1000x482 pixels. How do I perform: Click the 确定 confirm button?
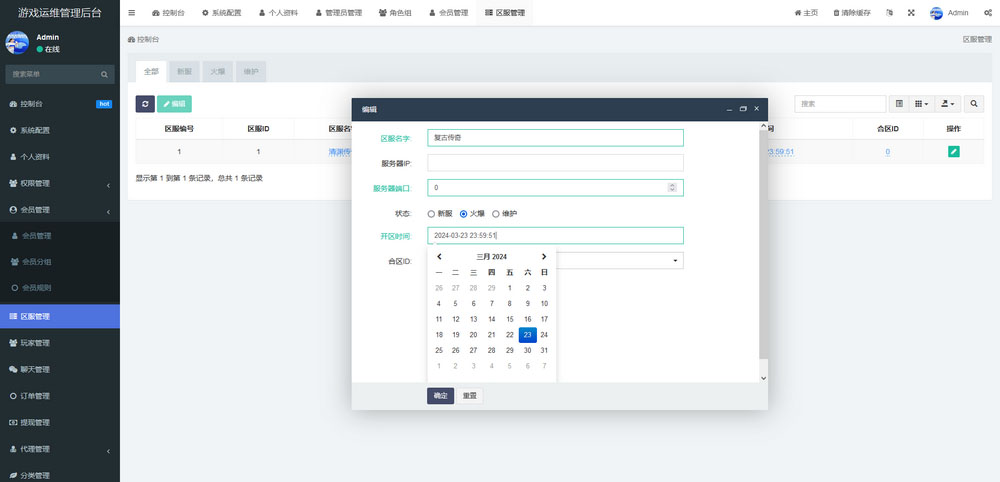point(440,395)
